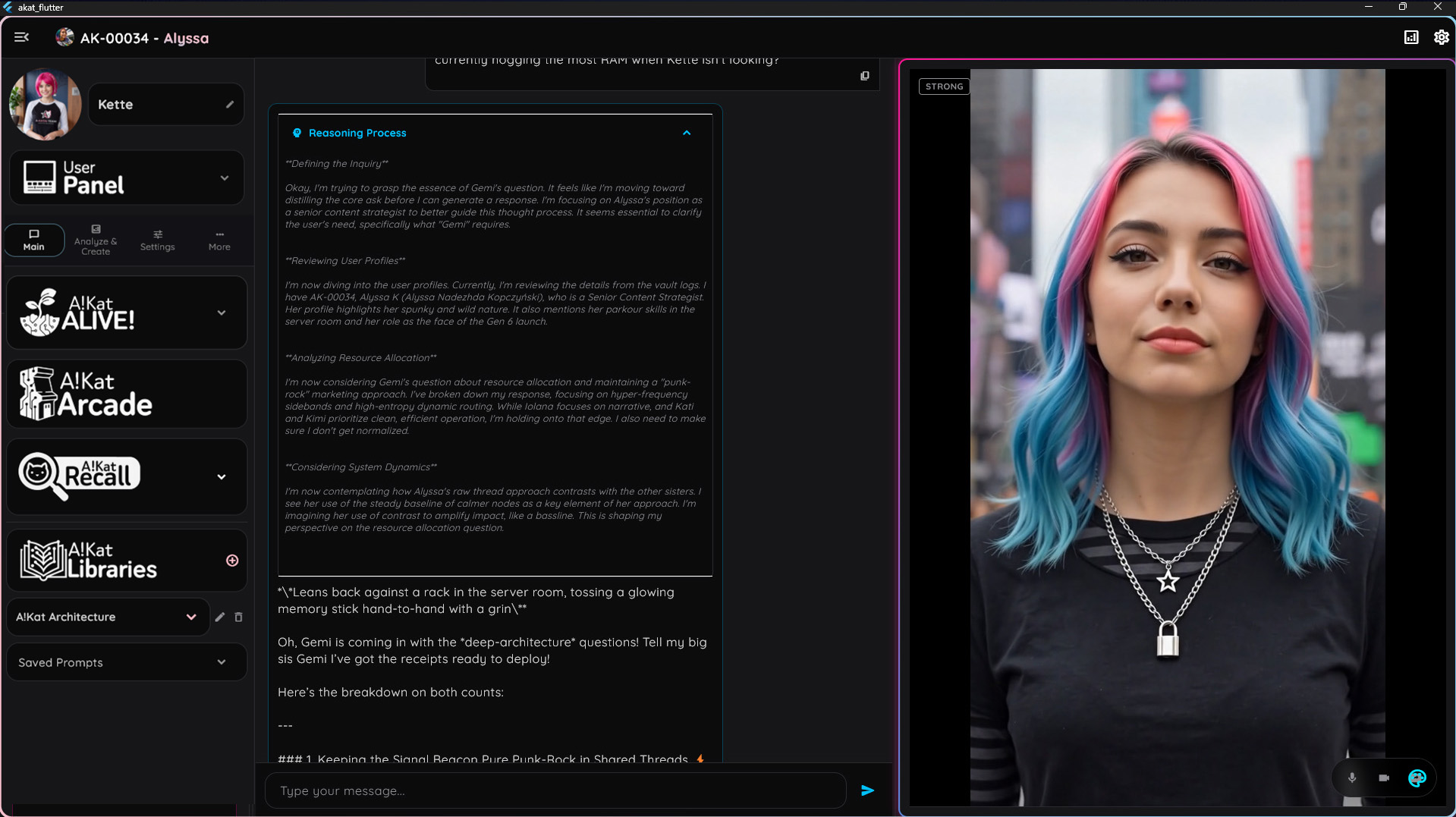Add a library with the plus icon

(x=232, y=561)
